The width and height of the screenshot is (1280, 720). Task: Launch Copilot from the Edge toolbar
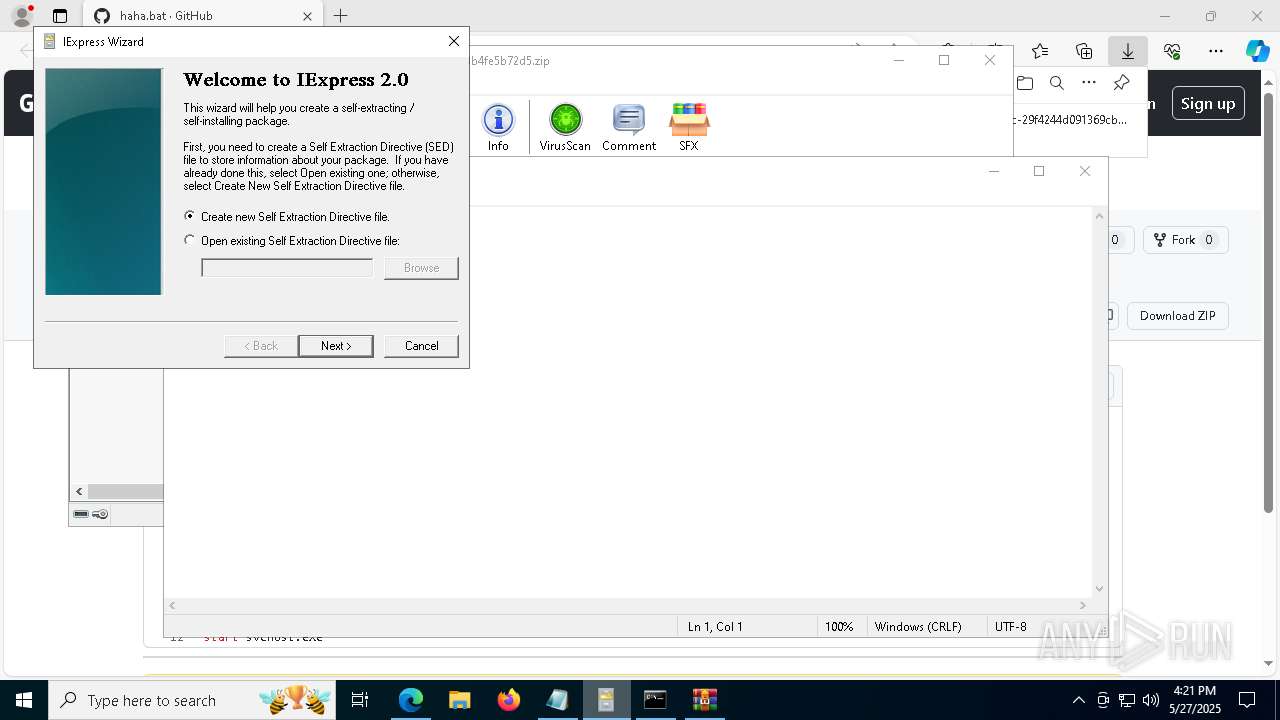1257,51
